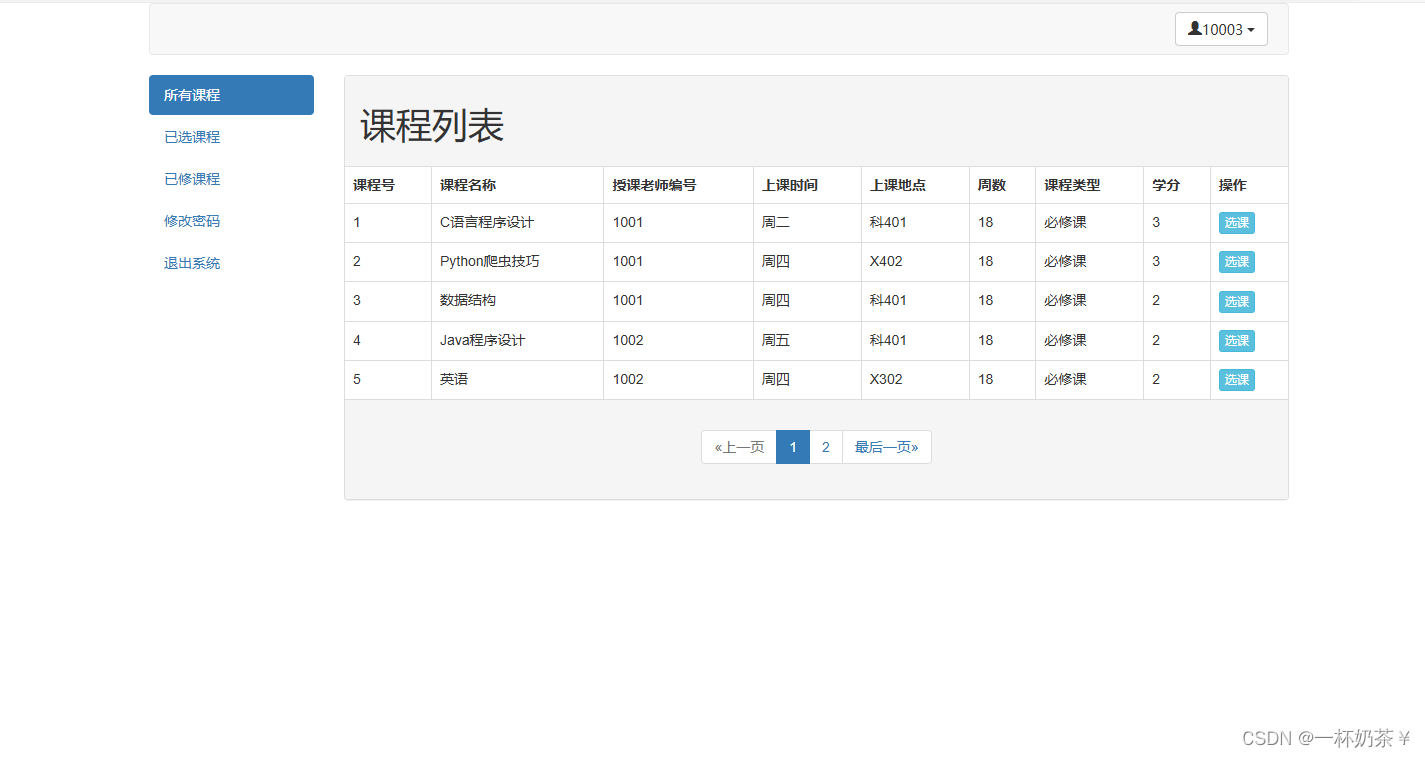Image resolution: width=1425 pixels, height=758 pixels.
Task: Click the 课程列表 heading
Action: (x=432, y=126)
